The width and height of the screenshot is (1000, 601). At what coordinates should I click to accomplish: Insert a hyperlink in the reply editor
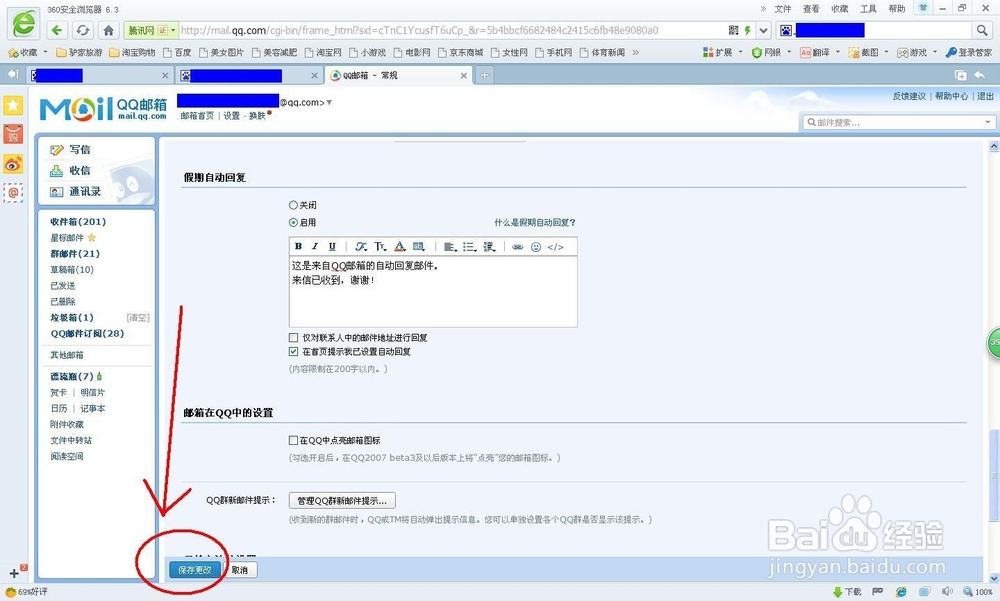518,246
